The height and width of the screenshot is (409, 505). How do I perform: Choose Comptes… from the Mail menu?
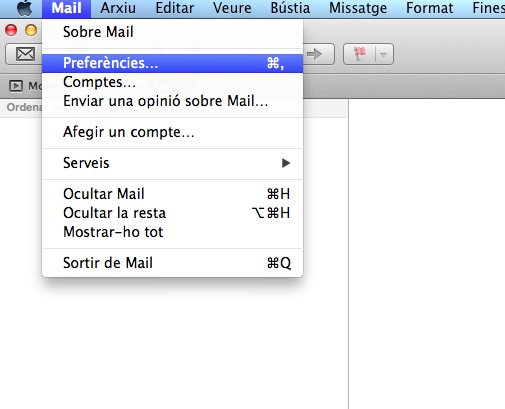[172, 82]
